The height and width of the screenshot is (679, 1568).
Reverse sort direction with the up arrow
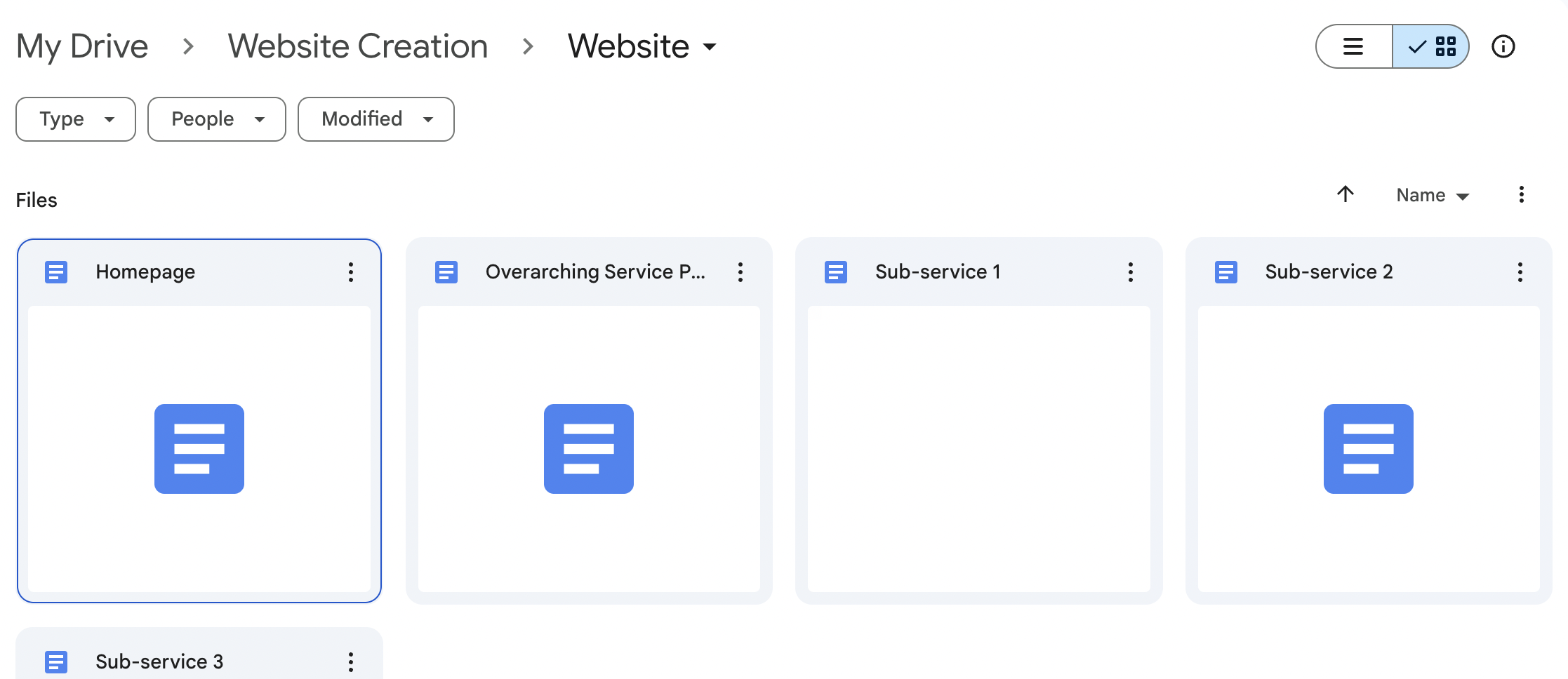click(1346, 194)
